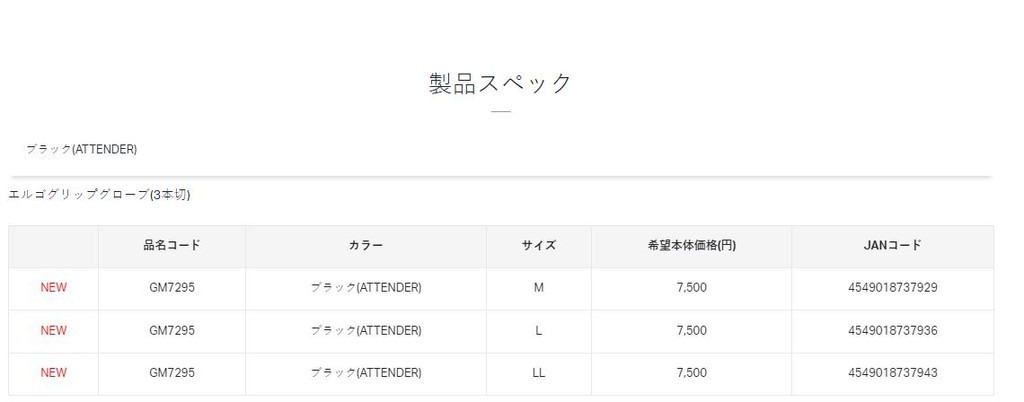
Task: Click the NEW label in the M-size row
Action: (54, 288)
